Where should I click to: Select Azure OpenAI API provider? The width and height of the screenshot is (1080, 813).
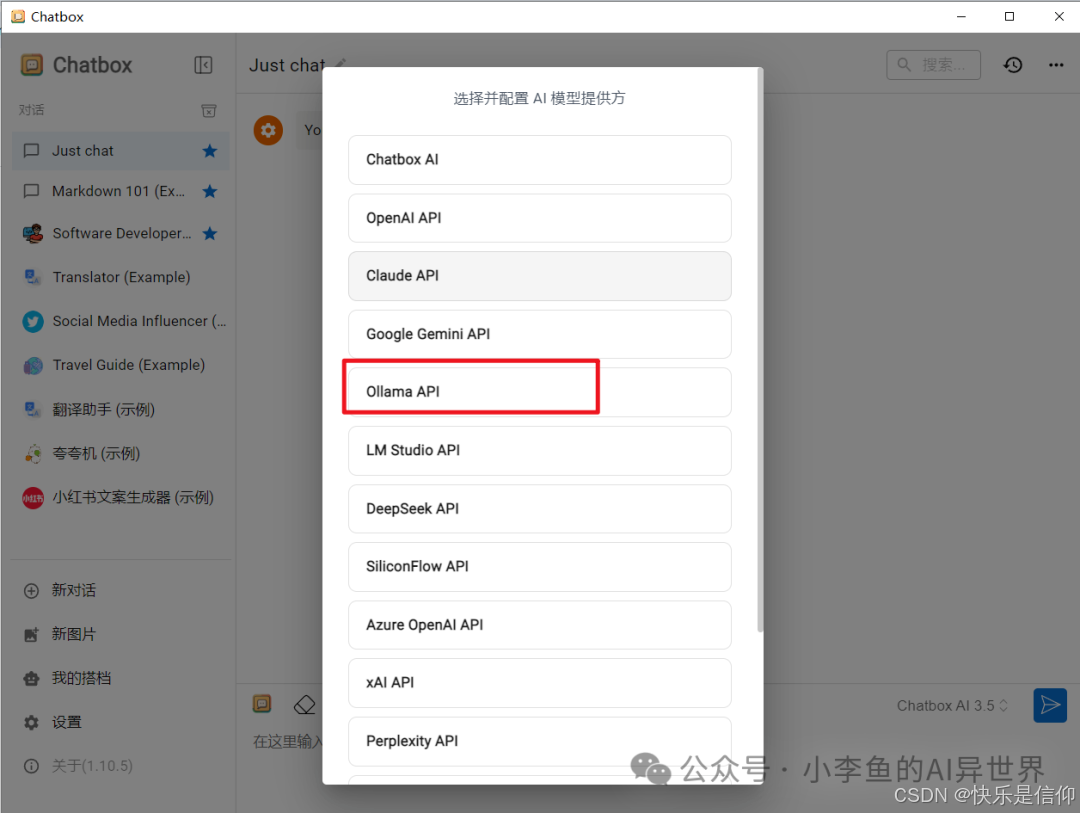coord(539,625)
